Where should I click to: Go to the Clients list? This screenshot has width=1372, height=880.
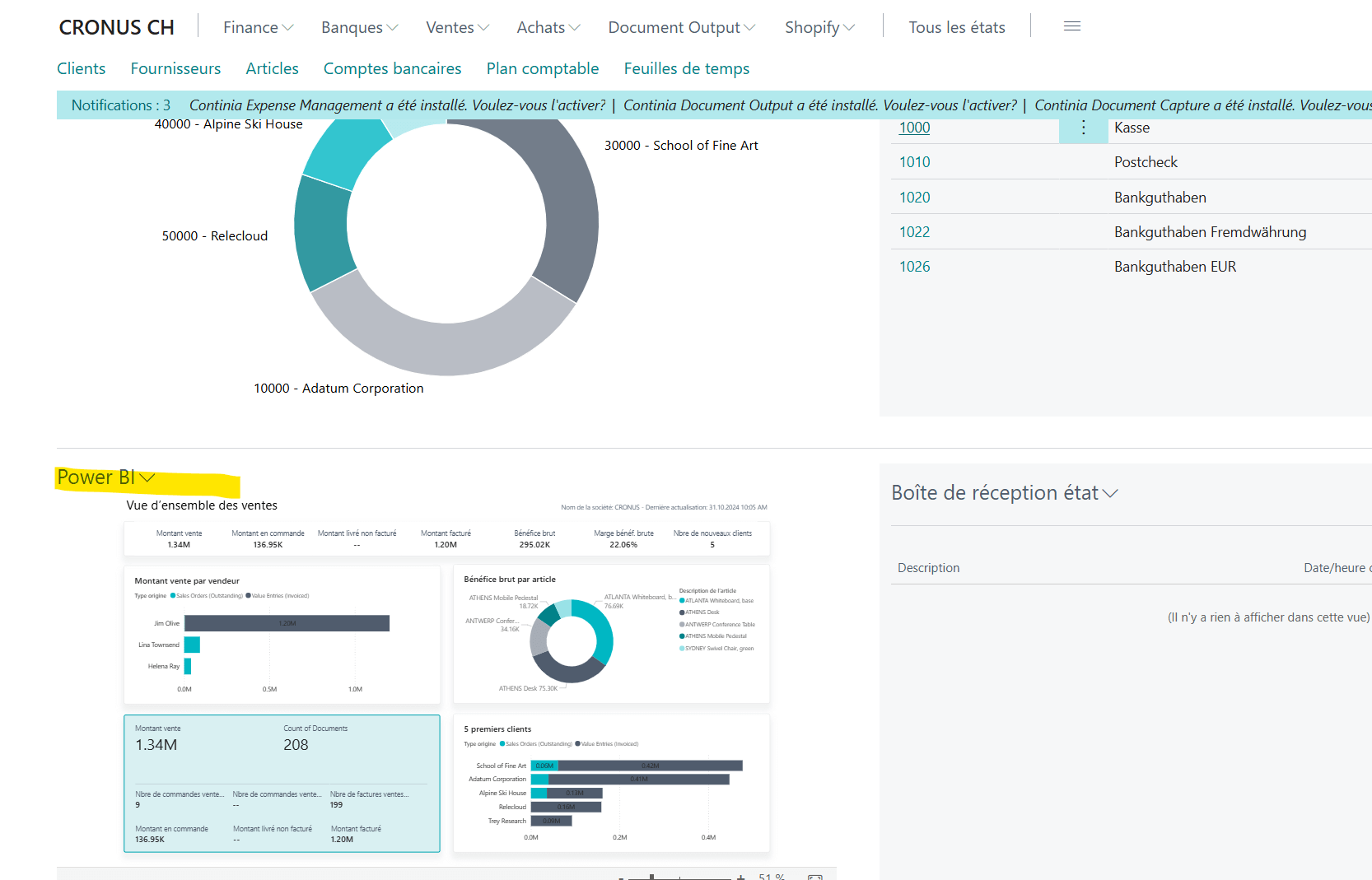pos(81,68)
